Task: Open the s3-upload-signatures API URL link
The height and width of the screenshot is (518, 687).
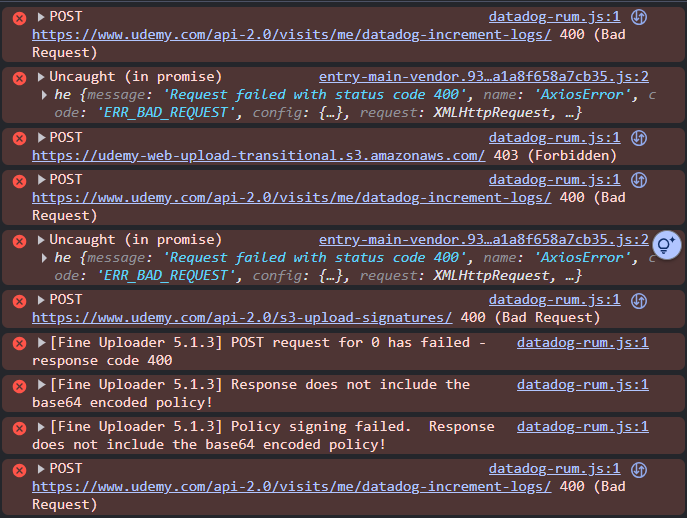Action: 242,318
